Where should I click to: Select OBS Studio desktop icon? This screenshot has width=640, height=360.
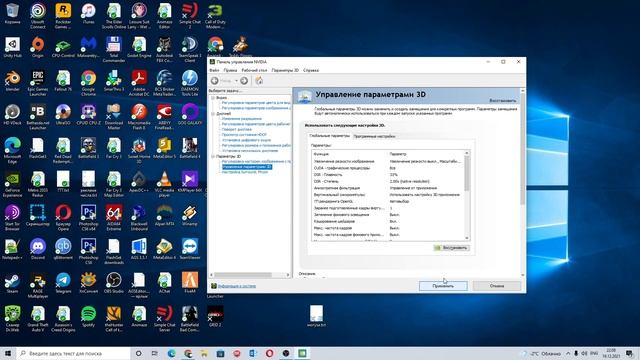(x=113, y=283)
